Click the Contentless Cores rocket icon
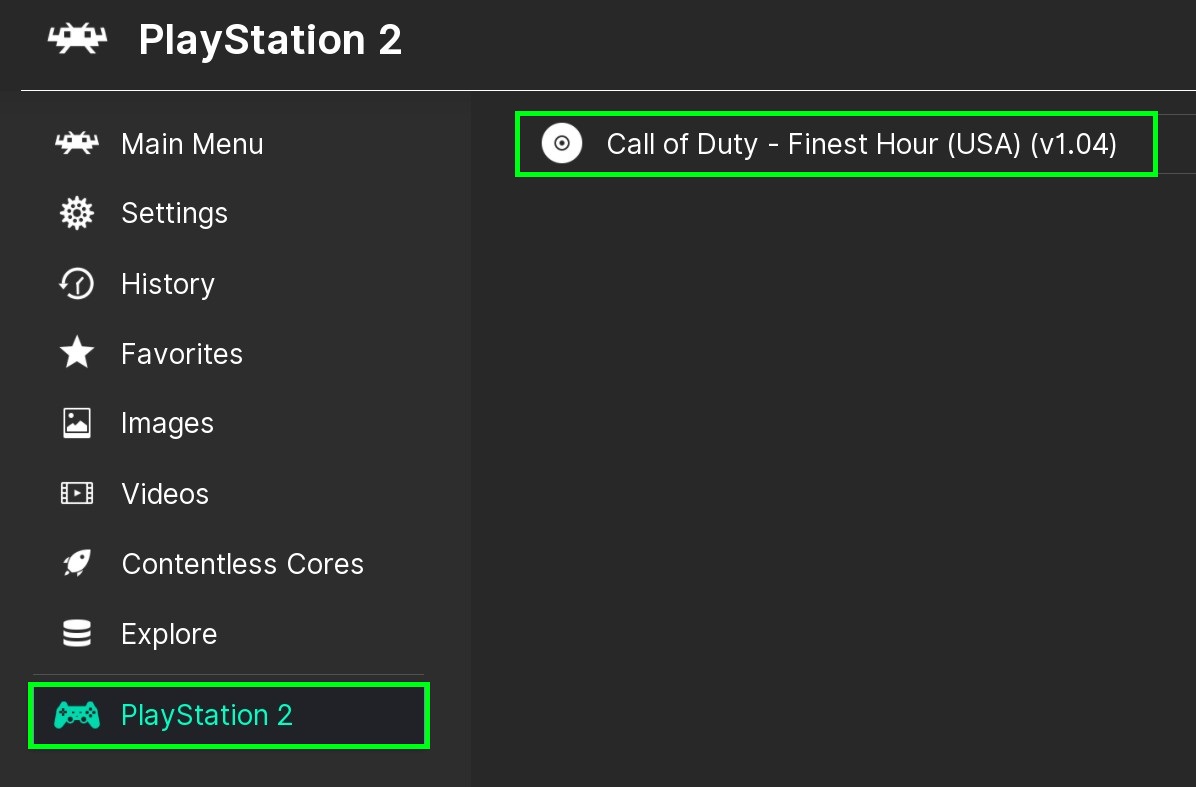The width and height of the screenshot is (1196, 787). pyautogui.click(x=77, y=564)
